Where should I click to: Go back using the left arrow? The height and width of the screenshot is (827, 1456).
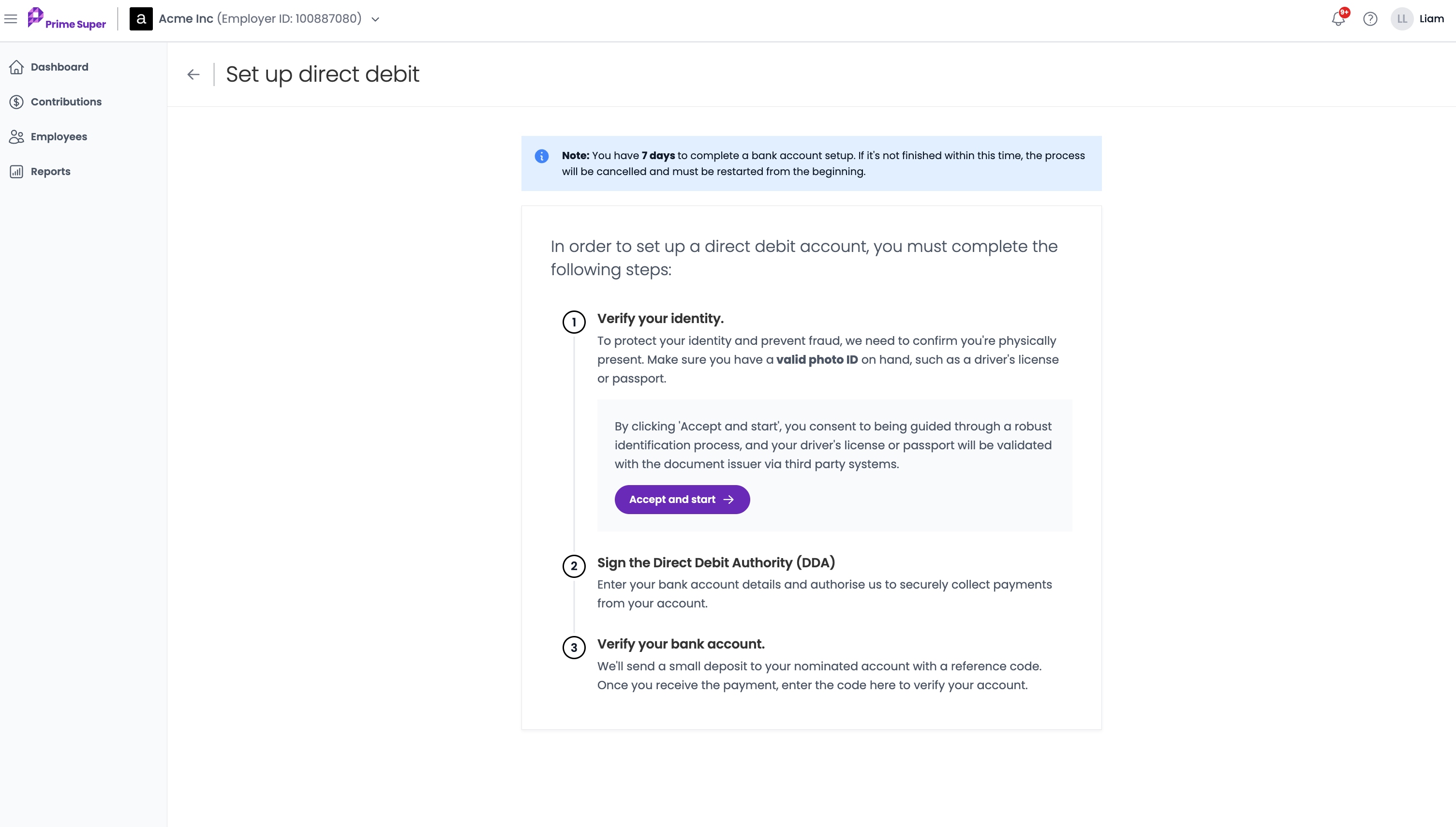pyautogui.click(x=193, y=74)
